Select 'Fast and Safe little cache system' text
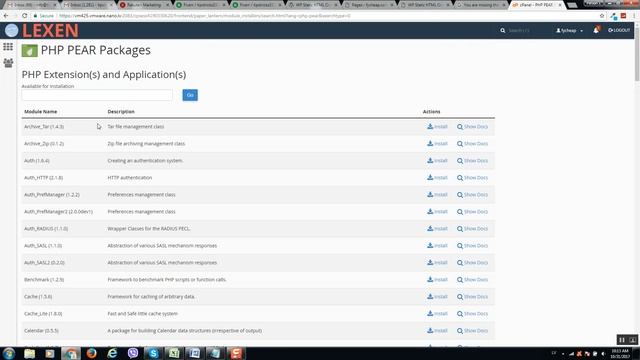The image size is (640, 360). [x=142, y=314]
